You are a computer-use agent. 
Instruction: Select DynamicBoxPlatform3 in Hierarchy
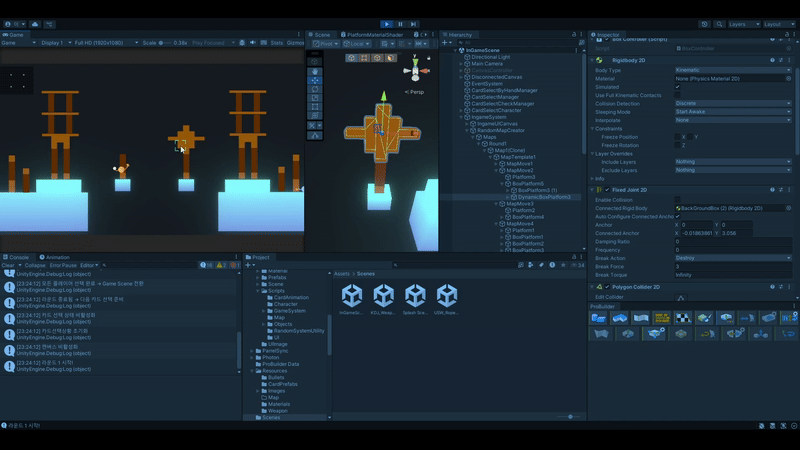tap(544, 197)
